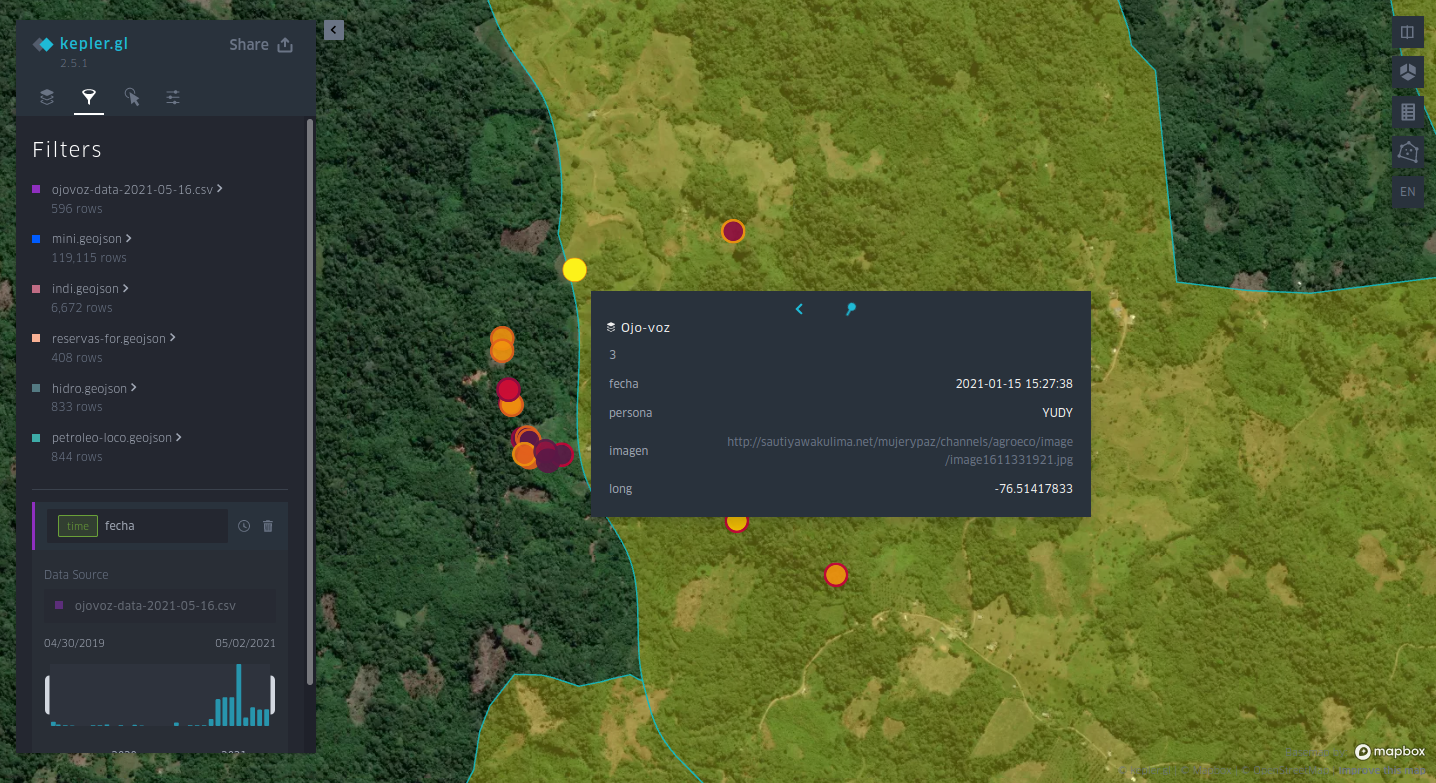Open Data Source ojovoz-data dropdown

click(x=160, y=606)
